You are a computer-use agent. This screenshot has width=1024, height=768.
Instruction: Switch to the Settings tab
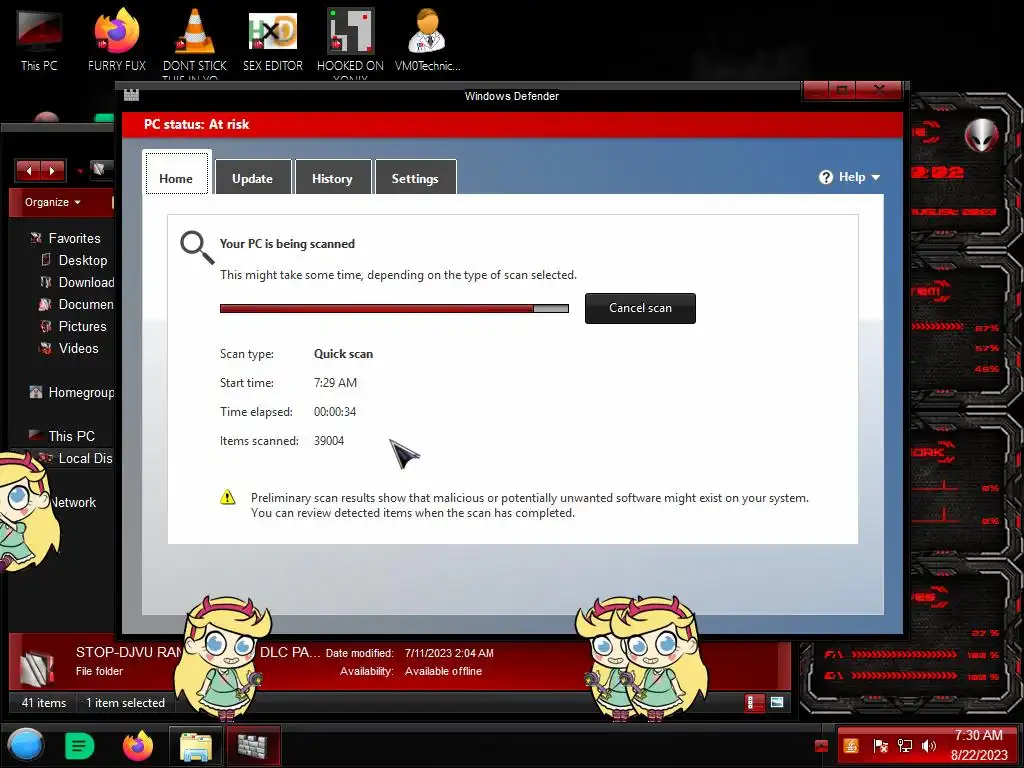pos(415,177)
